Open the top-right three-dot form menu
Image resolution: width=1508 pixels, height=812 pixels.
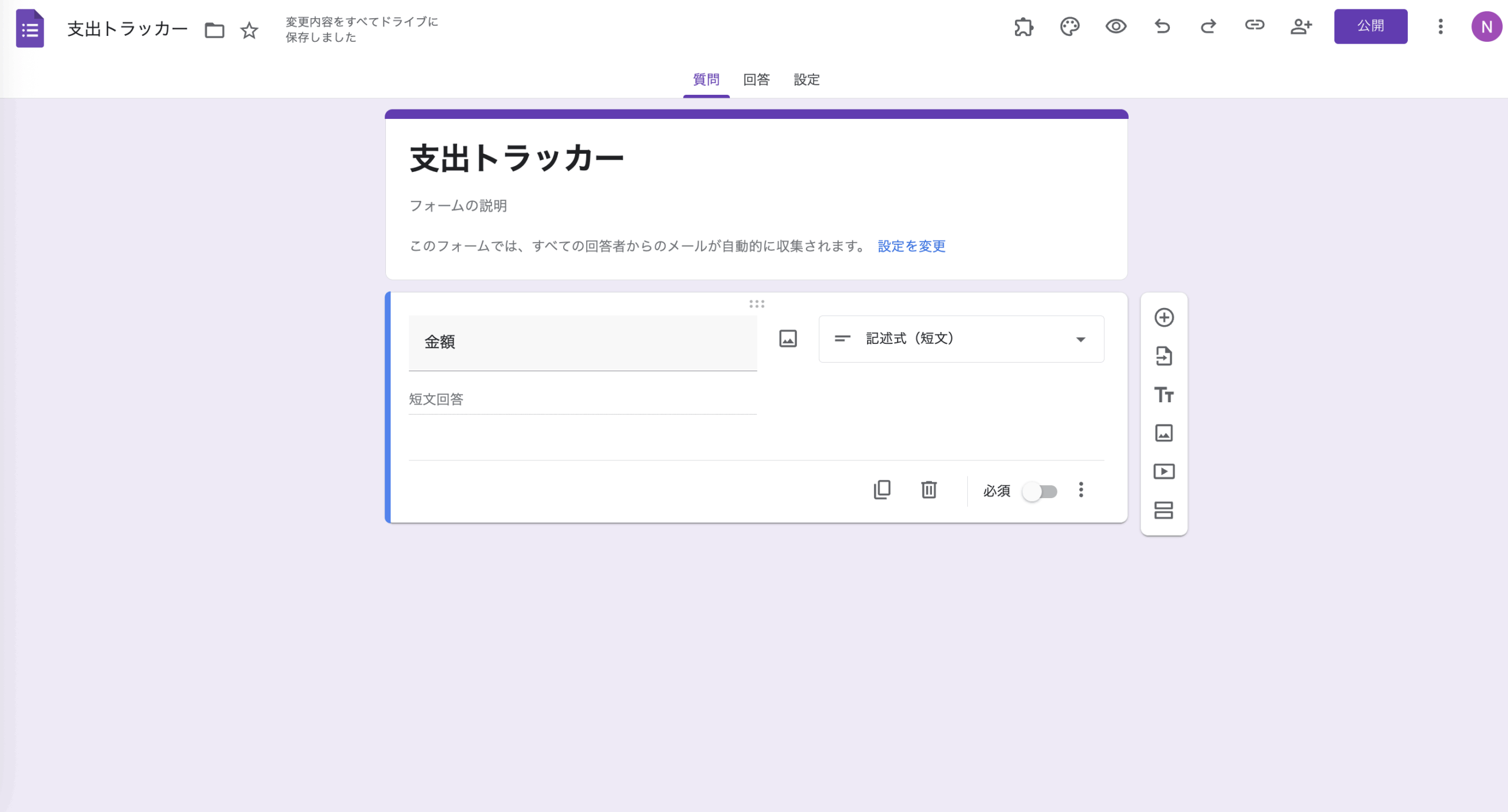click(1440, 26)
